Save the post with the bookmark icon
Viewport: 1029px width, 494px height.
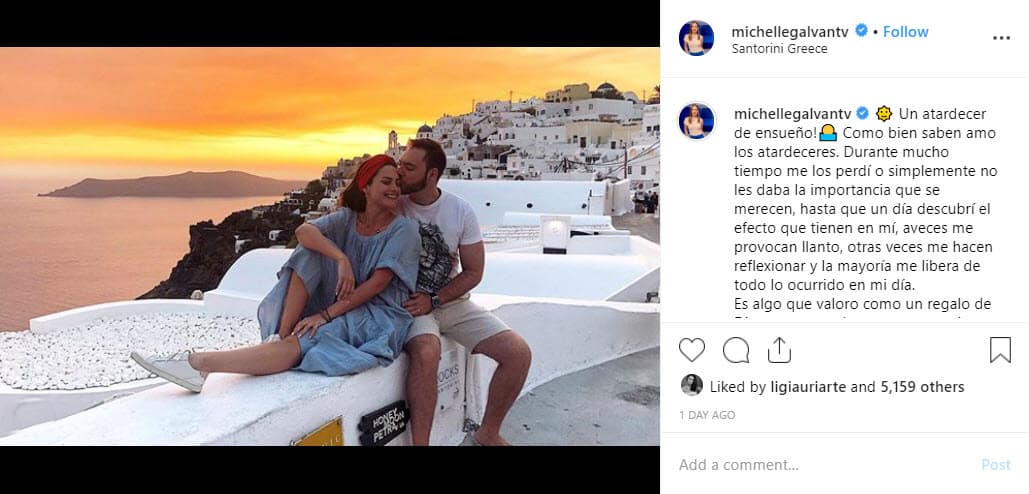[x=1000, y=350]
